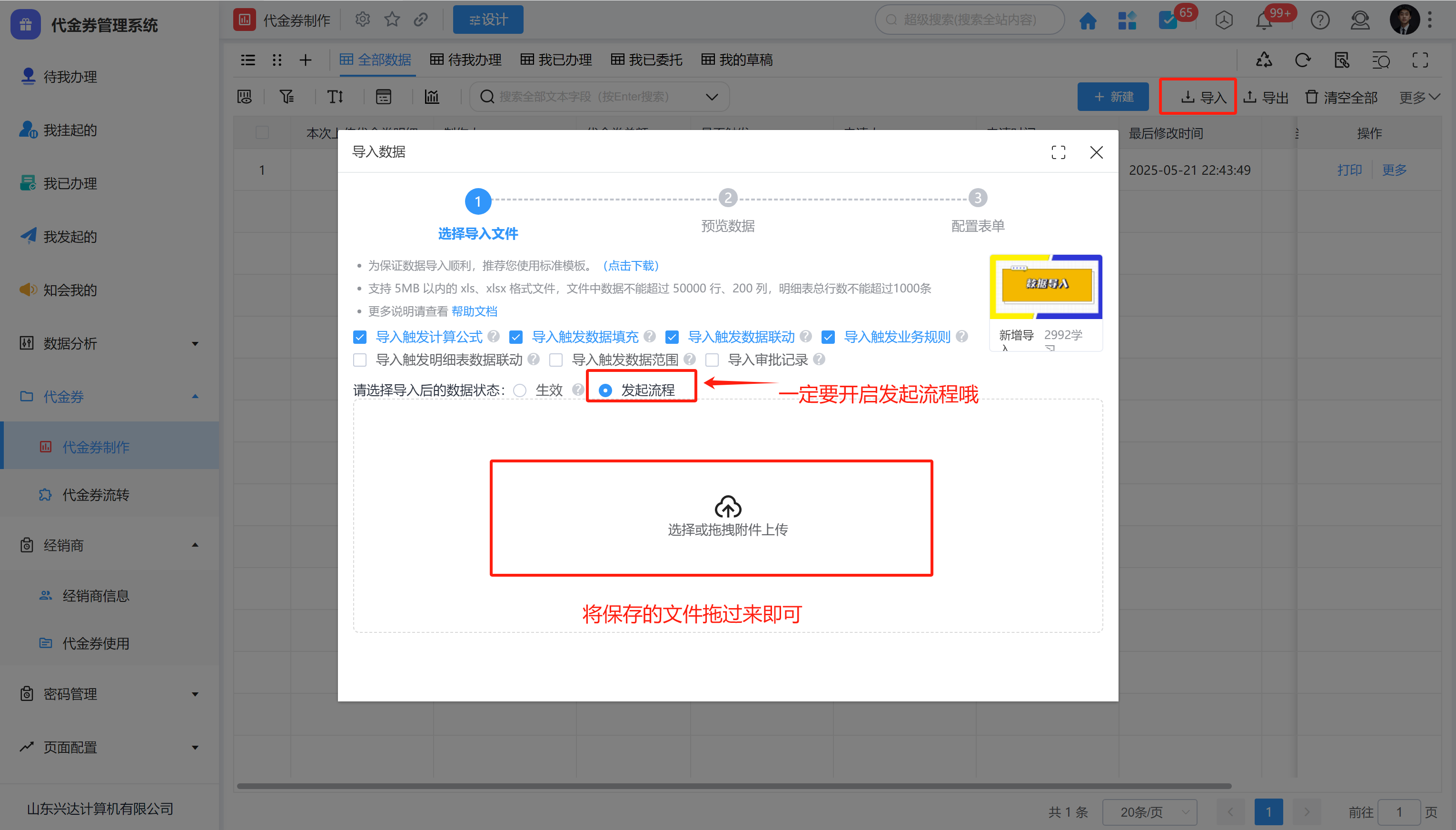Click the home icon in header
The image size is (1456, 830).
click(1088, 20)
